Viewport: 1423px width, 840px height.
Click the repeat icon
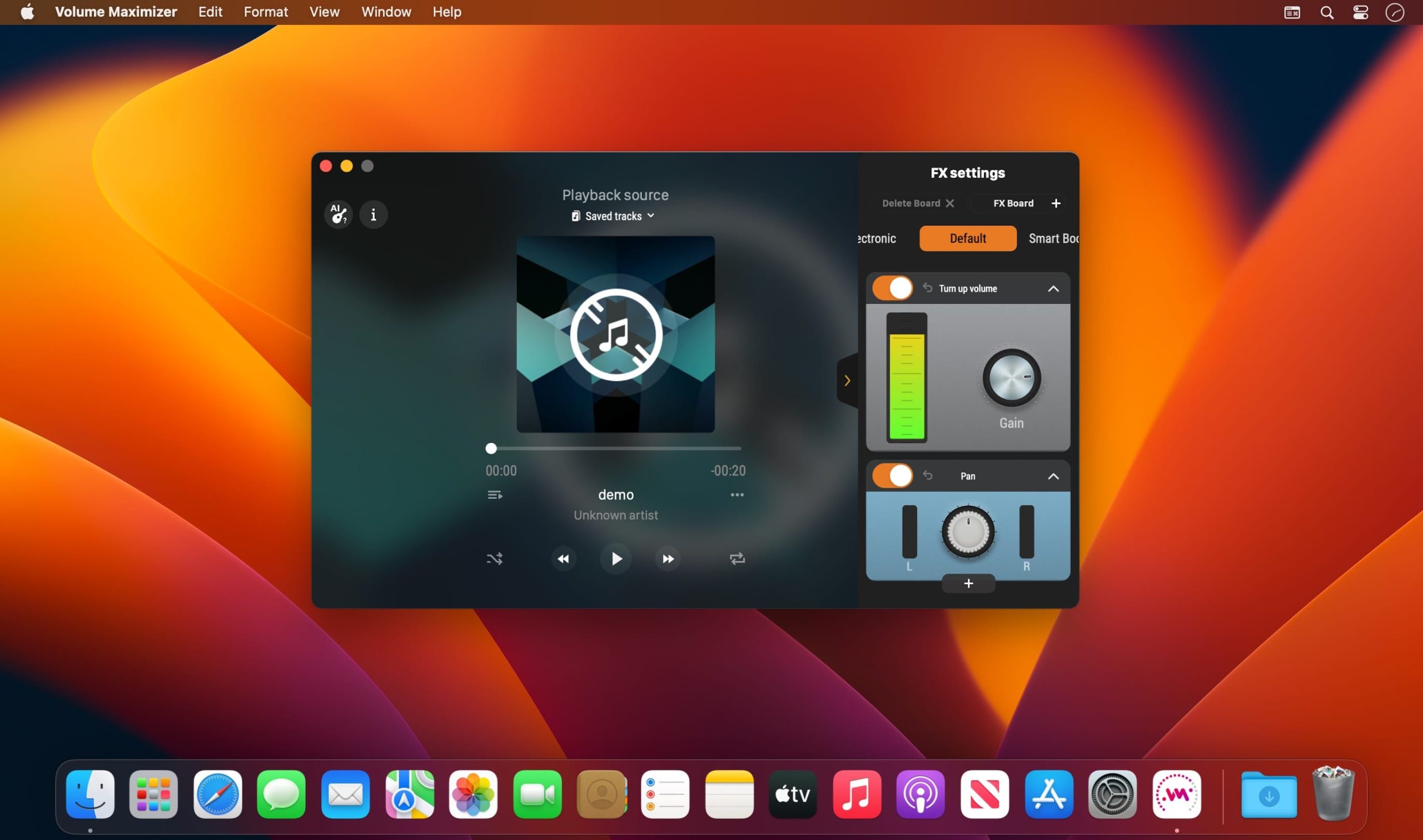(x=737, y=559)
